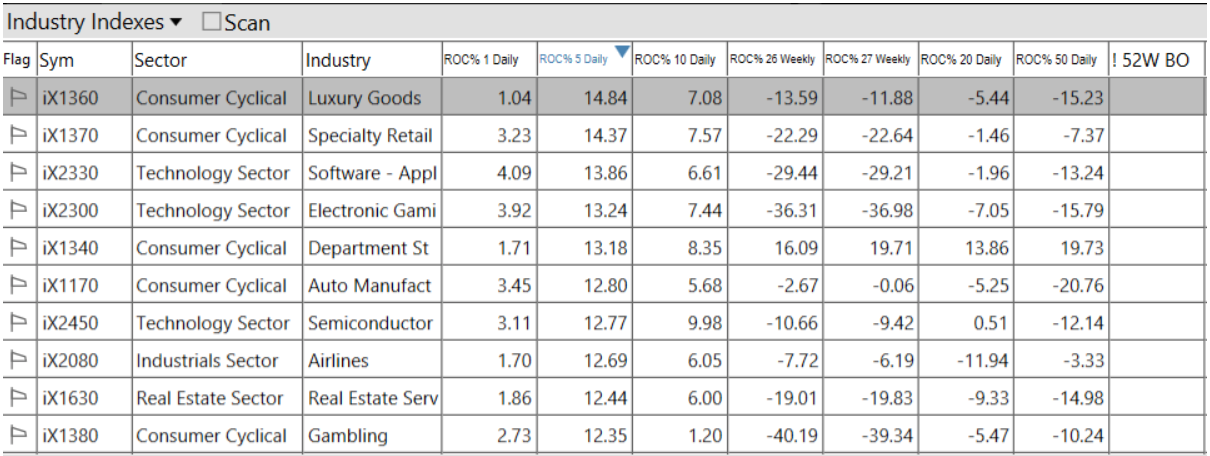Click the flag icon for iX1360
This screenshot has width=1210, height=456.
click(18, 98)
